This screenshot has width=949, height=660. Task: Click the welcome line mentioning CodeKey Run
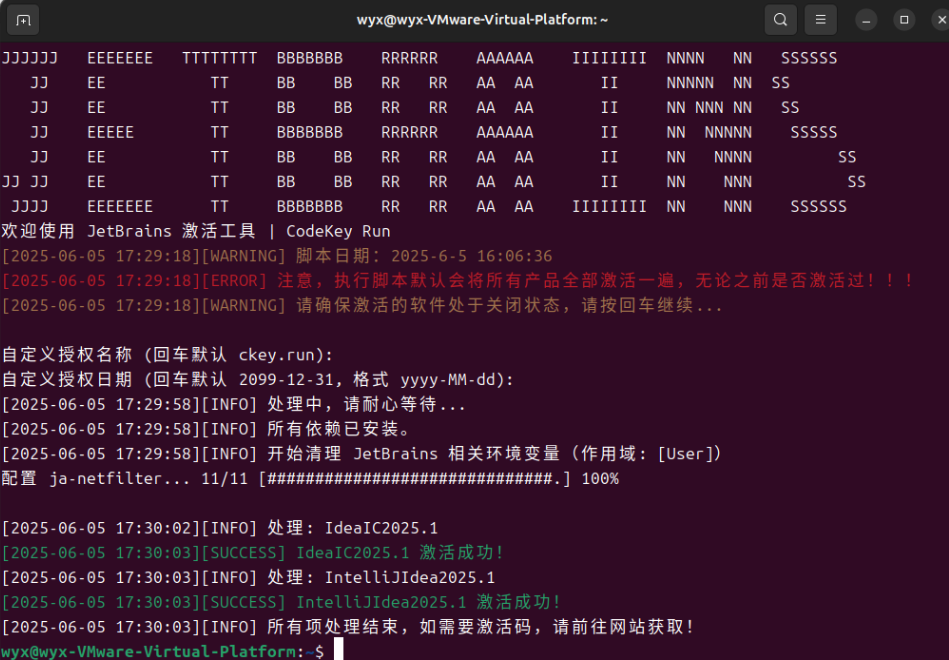[196, 231]
